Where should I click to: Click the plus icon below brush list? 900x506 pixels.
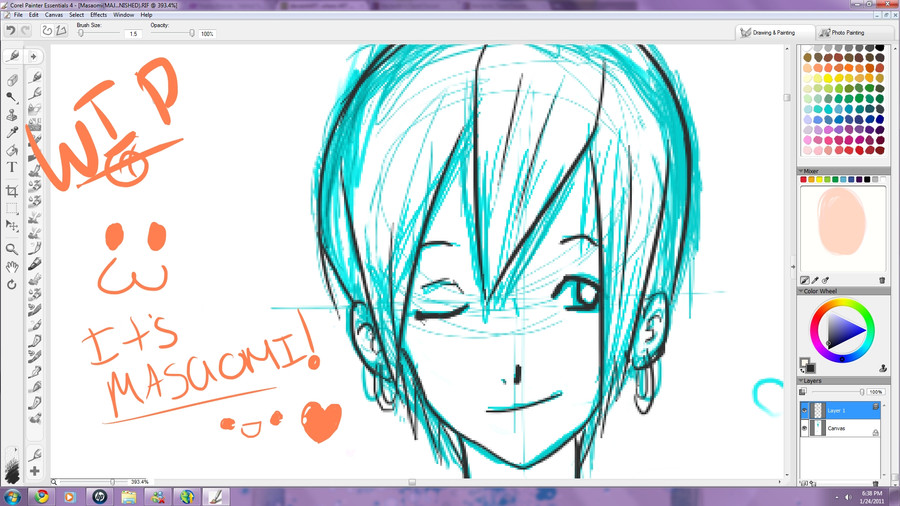coord(35,471)
